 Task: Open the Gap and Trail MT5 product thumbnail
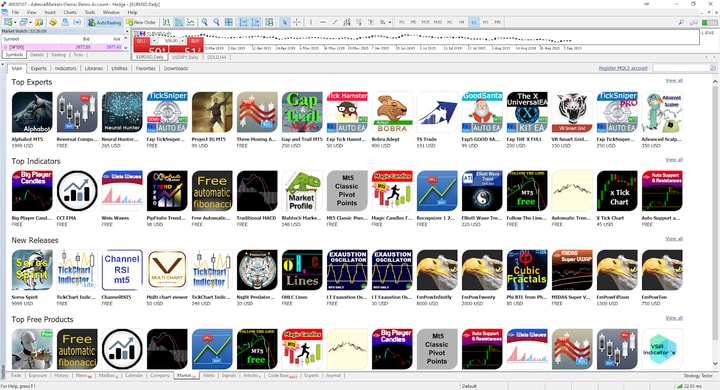point(302,112)
